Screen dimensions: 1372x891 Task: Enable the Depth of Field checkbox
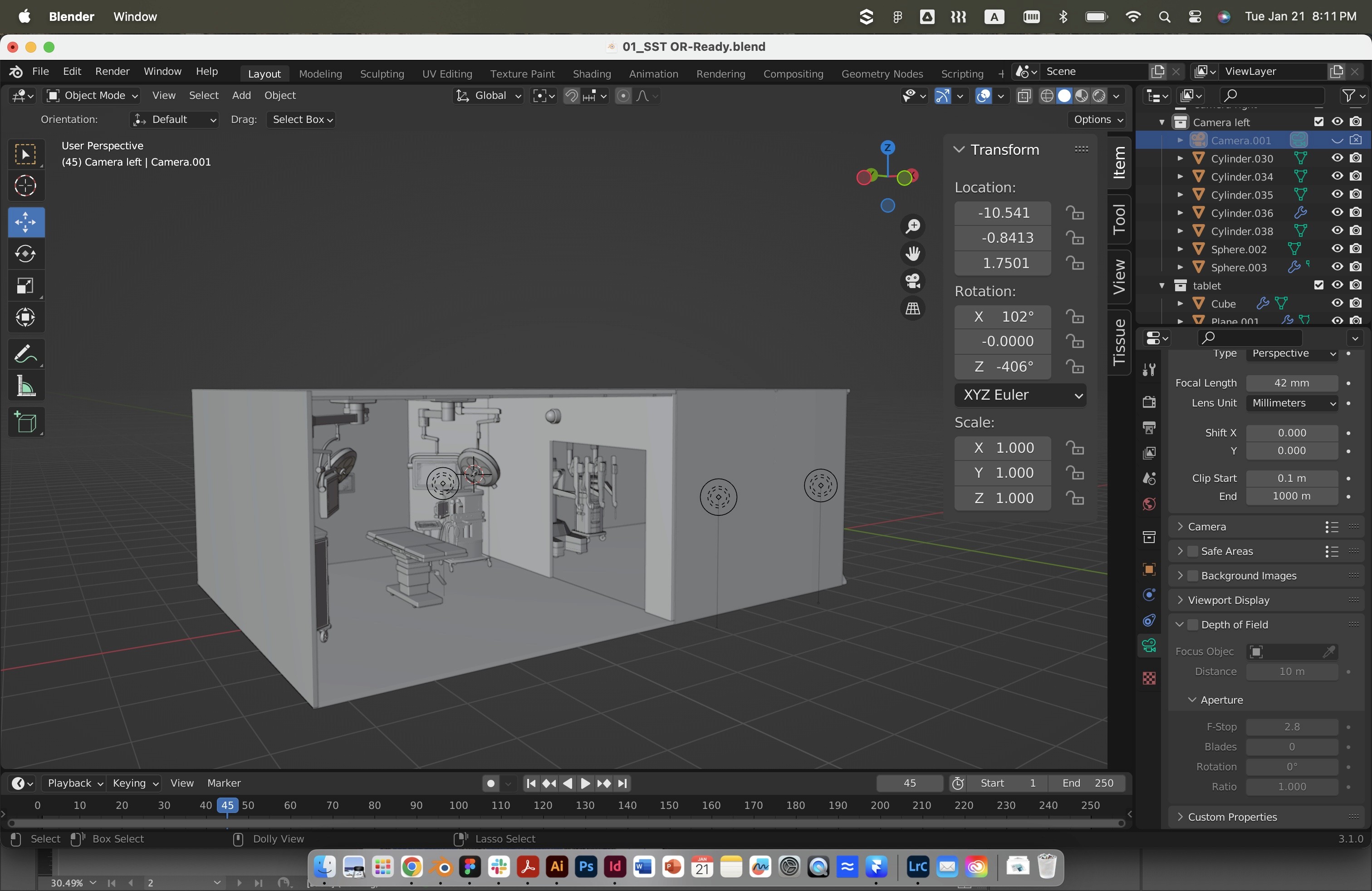point(1193,625)
